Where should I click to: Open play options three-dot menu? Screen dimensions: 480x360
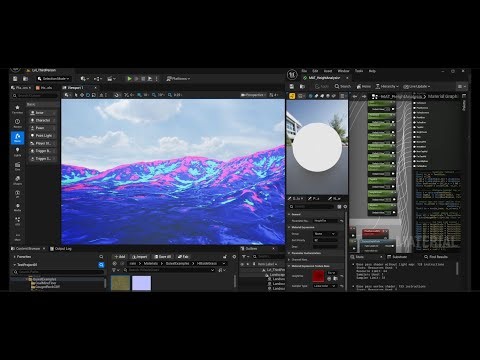pos(156,79)
